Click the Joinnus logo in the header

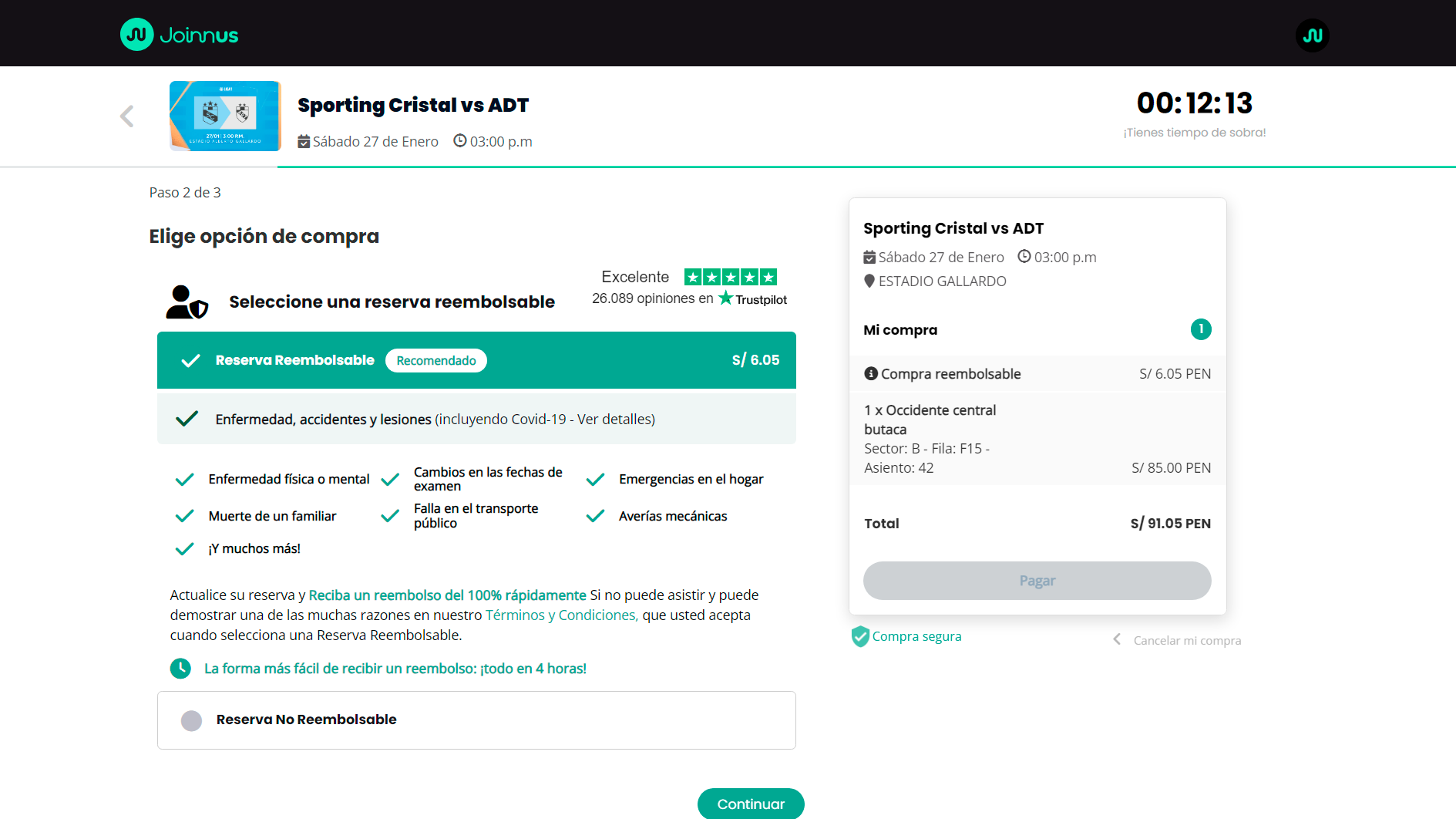point(179,35)
